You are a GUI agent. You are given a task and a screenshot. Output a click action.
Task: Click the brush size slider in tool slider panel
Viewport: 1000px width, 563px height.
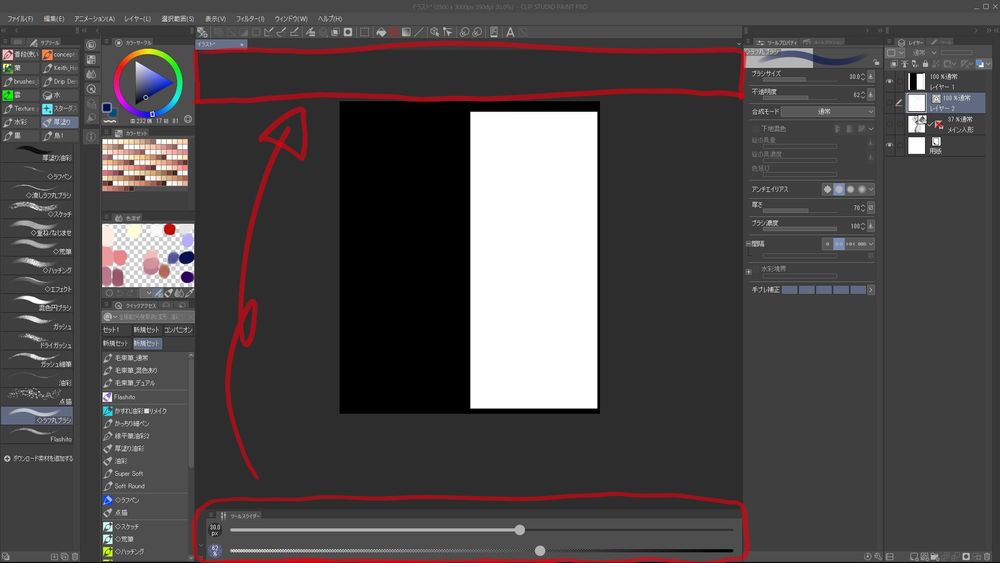pyautogui.click(x=482, y=530)
